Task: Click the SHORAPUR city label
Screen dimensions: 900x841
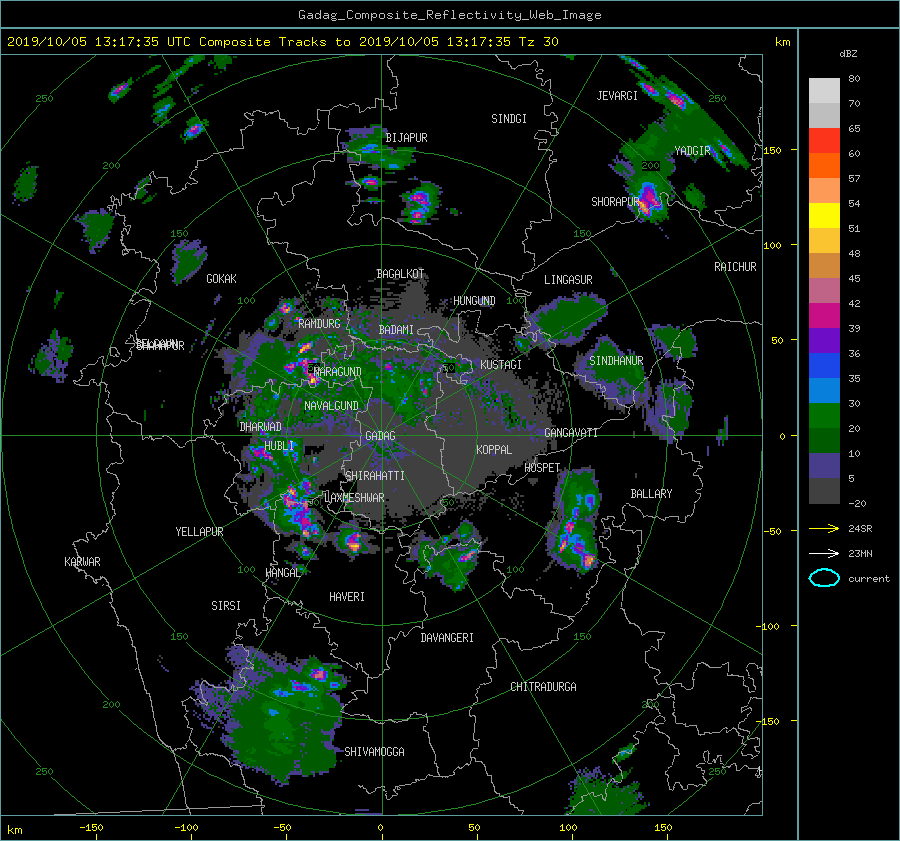Action: pyautogui.click(x=615, y=202)
